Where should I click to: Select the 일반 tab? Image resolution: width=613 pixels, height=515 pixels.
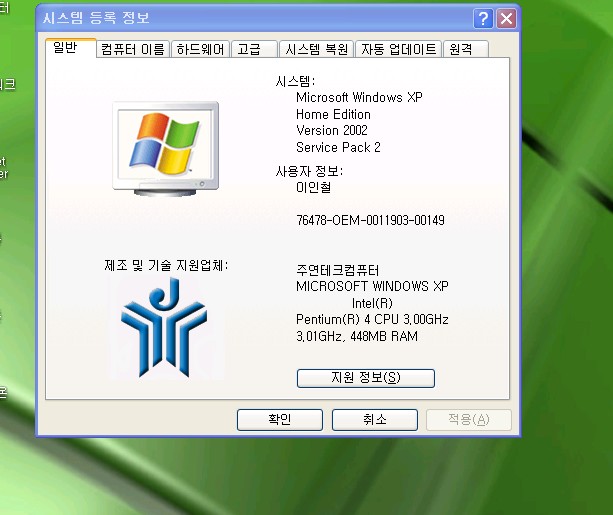click(64, 47)
